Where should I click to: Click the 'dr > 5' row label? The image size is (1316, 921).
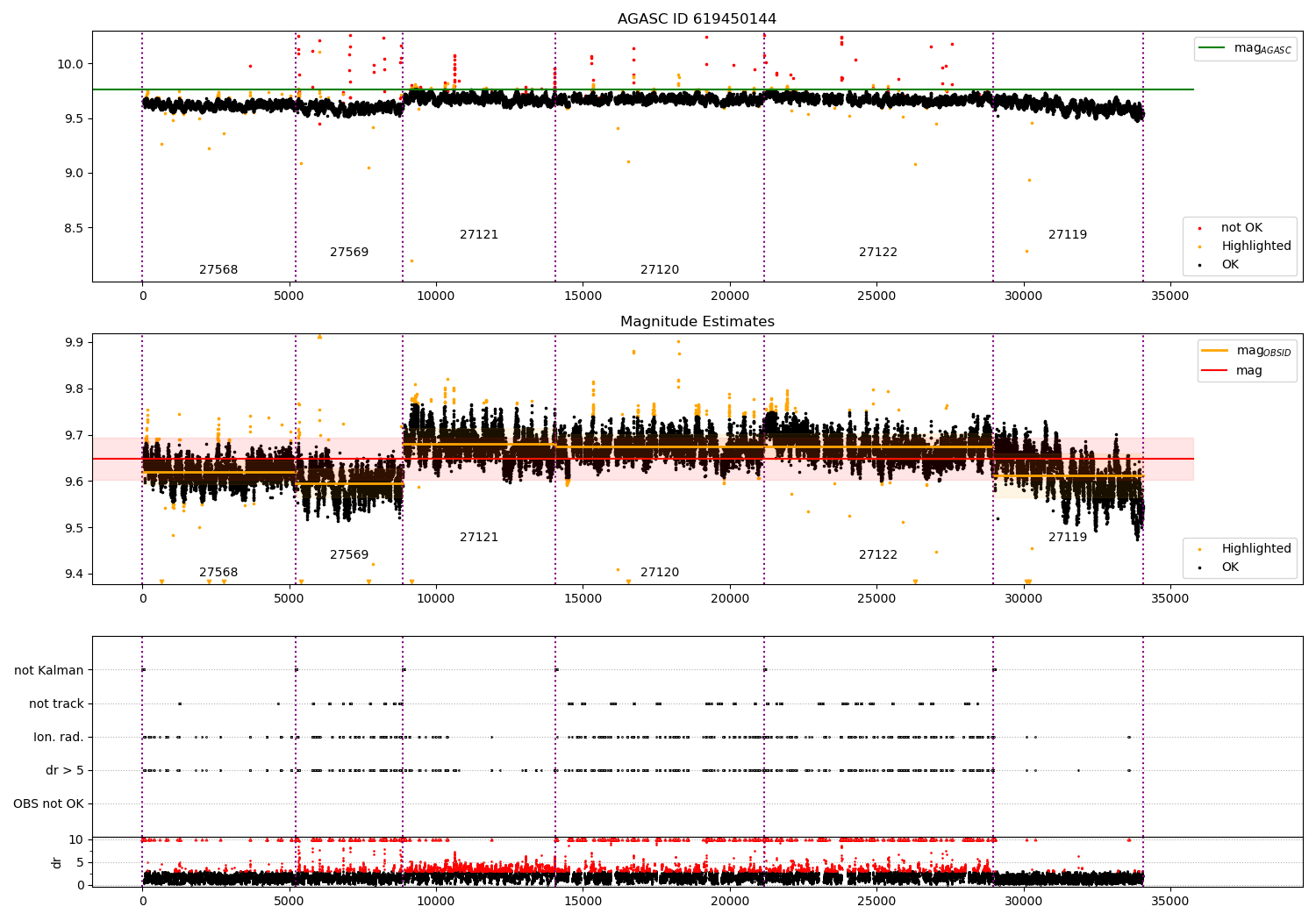click(65, 770)
